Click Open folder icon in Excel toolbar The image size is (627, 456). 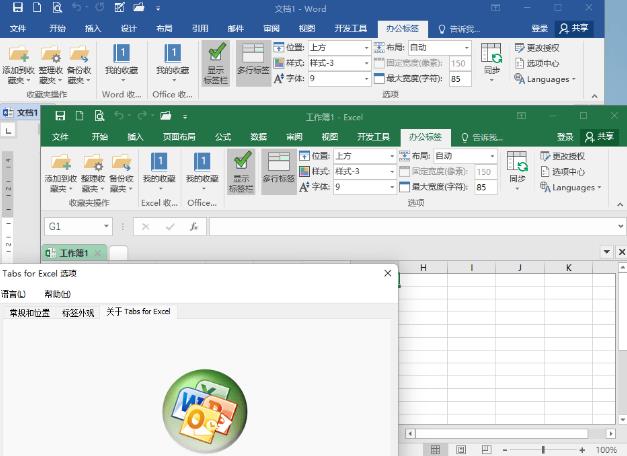[x=166, y=116]
